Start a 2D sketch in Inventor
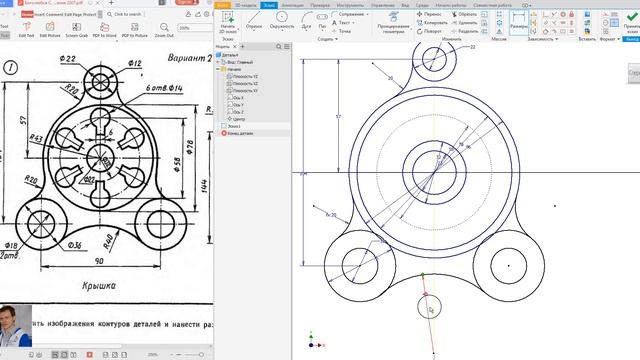This screenshot has width=640, height=360. pyautogui.click(x=227, y=22)
